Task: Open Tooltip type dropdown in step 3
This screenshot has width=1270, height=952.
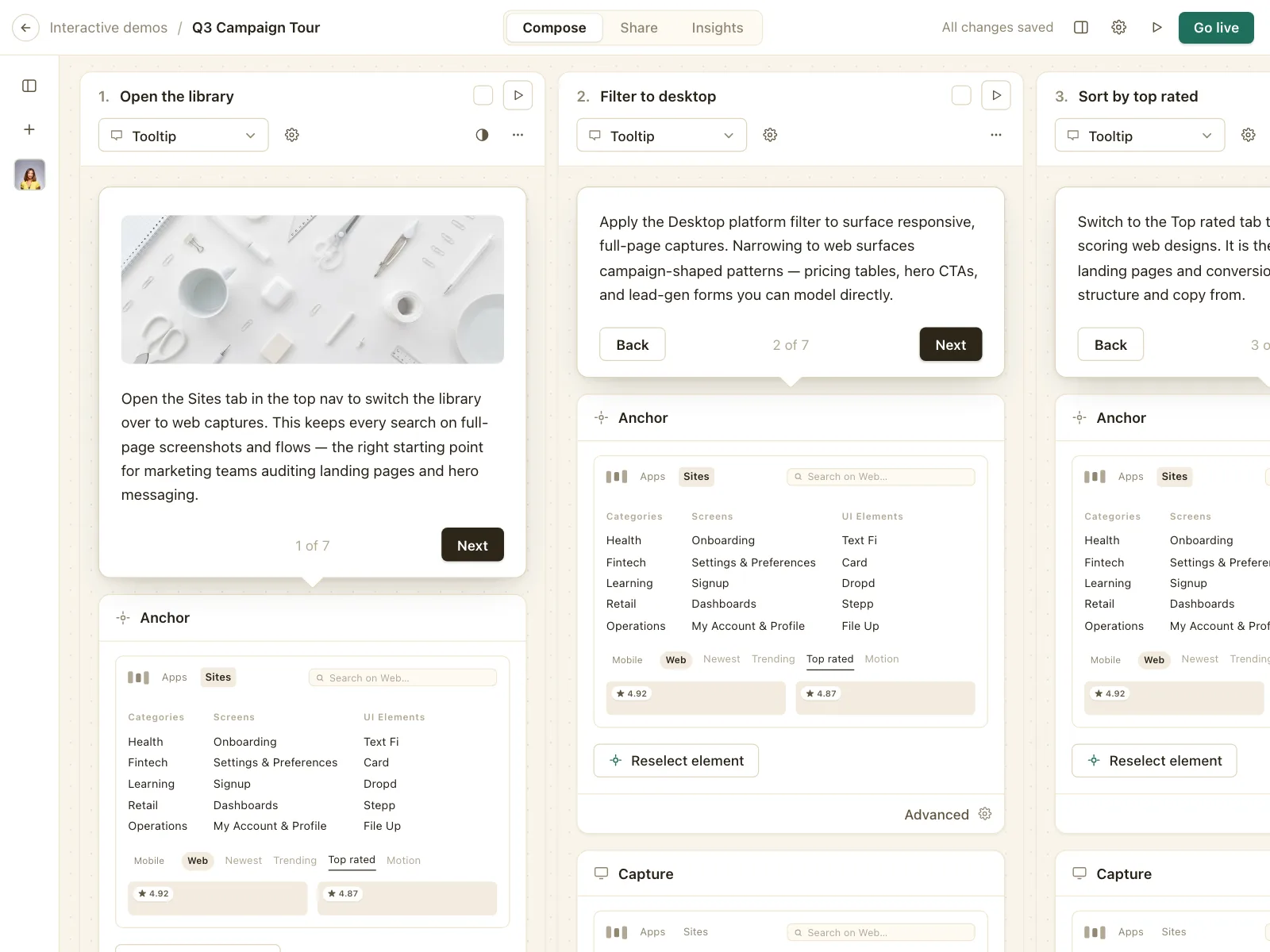Action: [1140, 135]
